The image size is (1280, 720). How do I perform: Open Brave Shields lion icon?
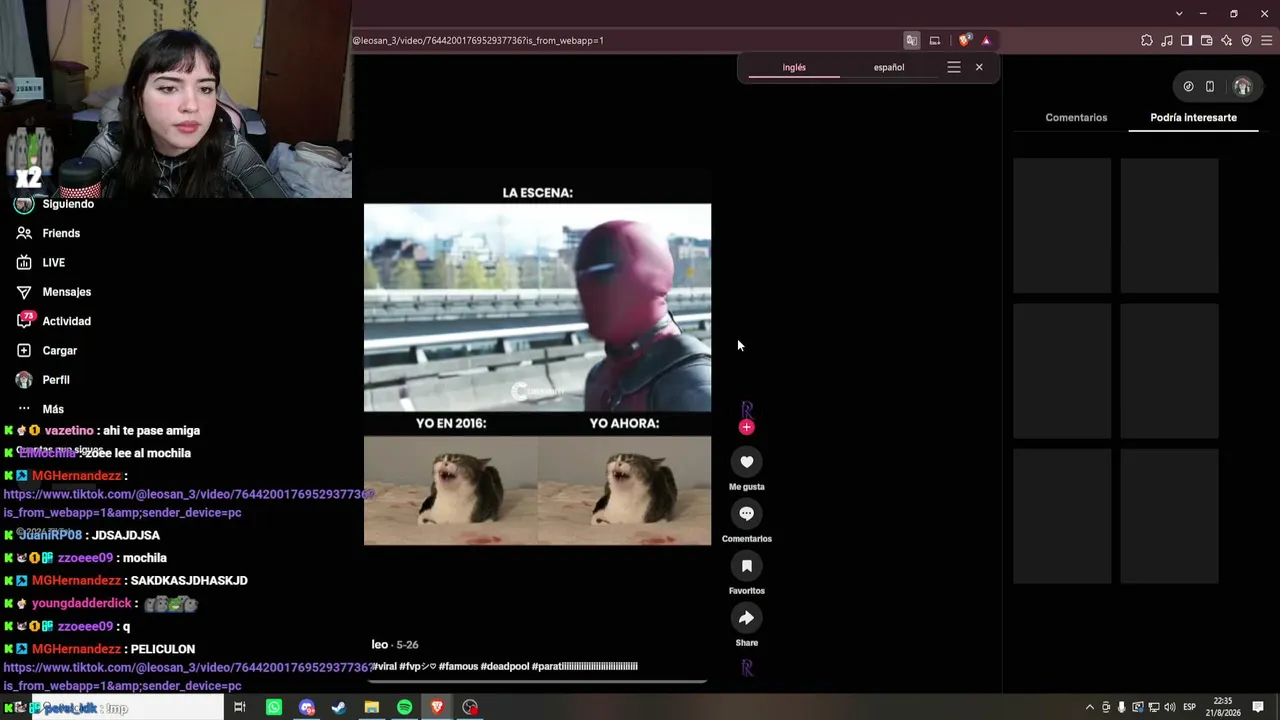click(x=964, y=41)
